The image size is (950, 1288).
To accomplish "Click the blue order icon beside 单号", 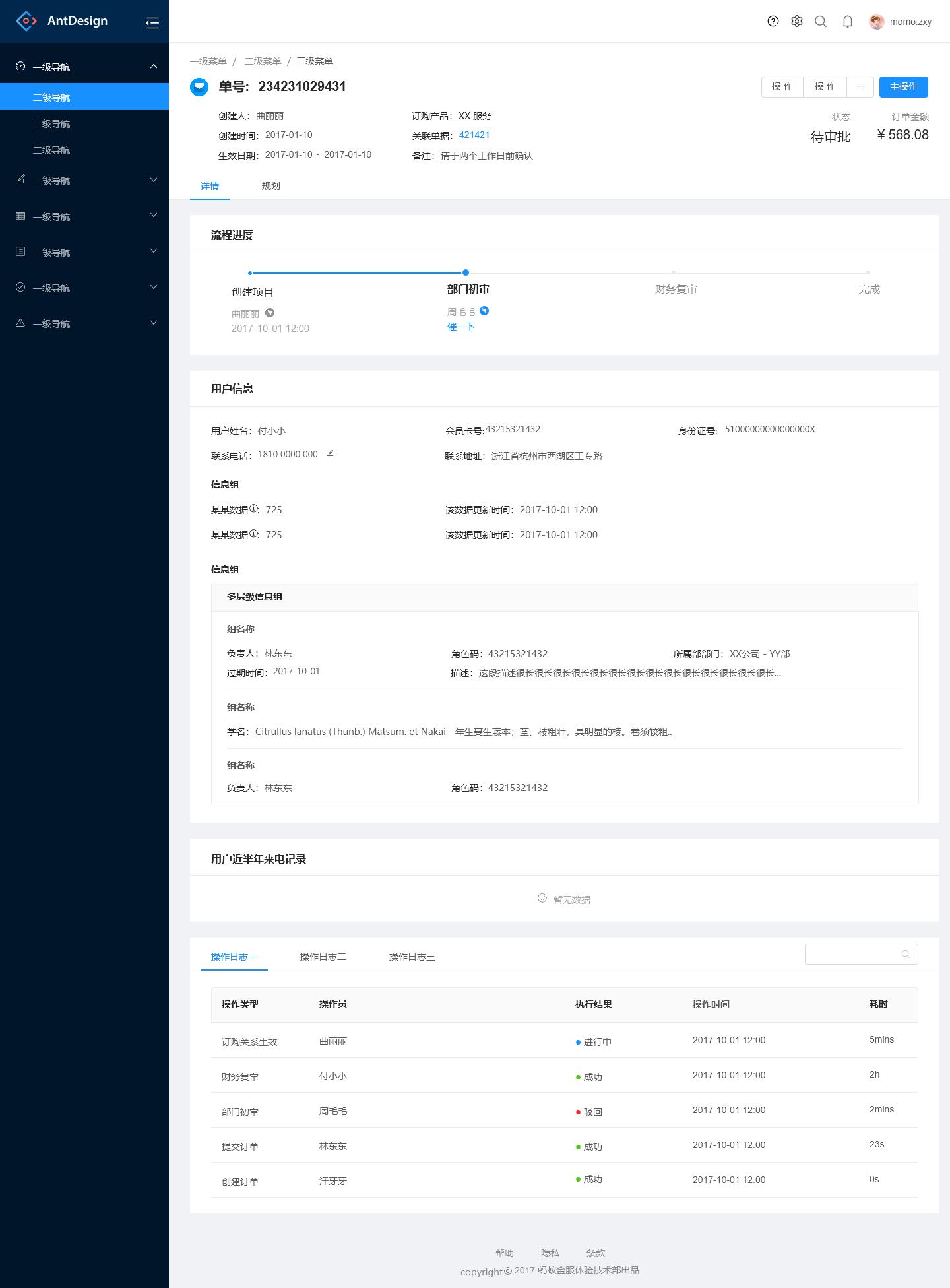I will point(199,86).
